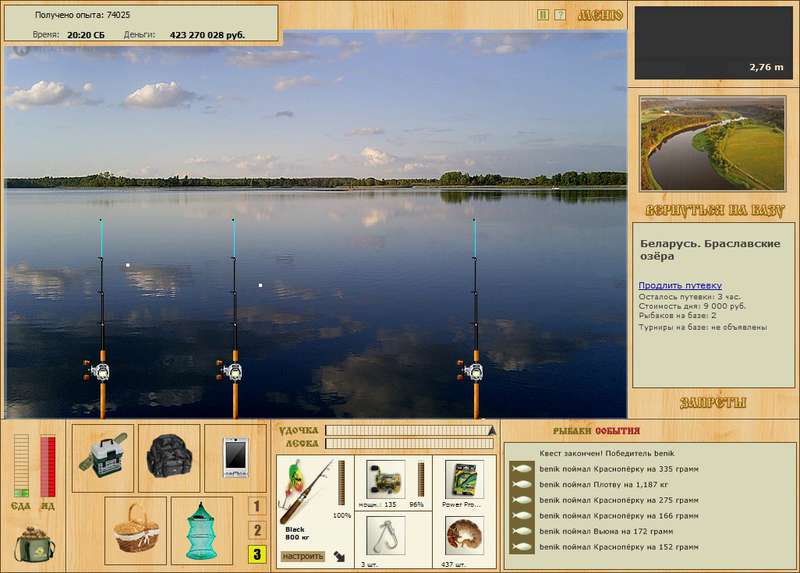Click the pause icon near МЕНЮ
Image resolution: width=800 pixels, height=573 pixels.
[543, 15]
